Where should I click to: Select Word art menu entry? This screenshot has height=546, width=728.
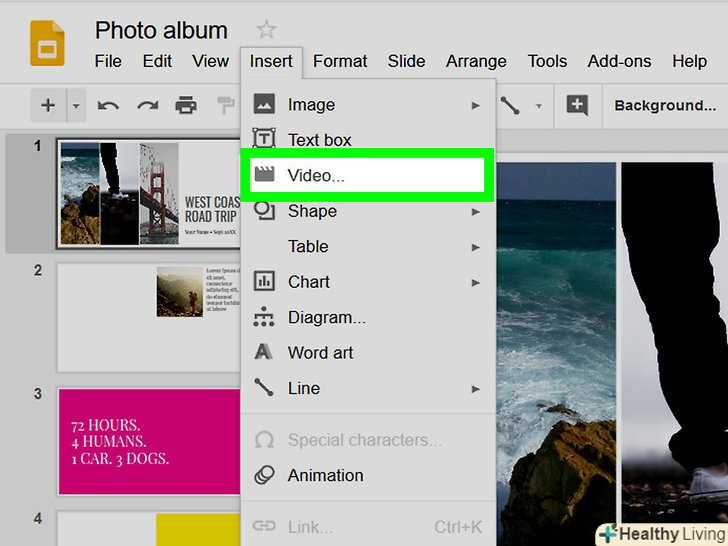pyautogui.click(x=320, y=352)
